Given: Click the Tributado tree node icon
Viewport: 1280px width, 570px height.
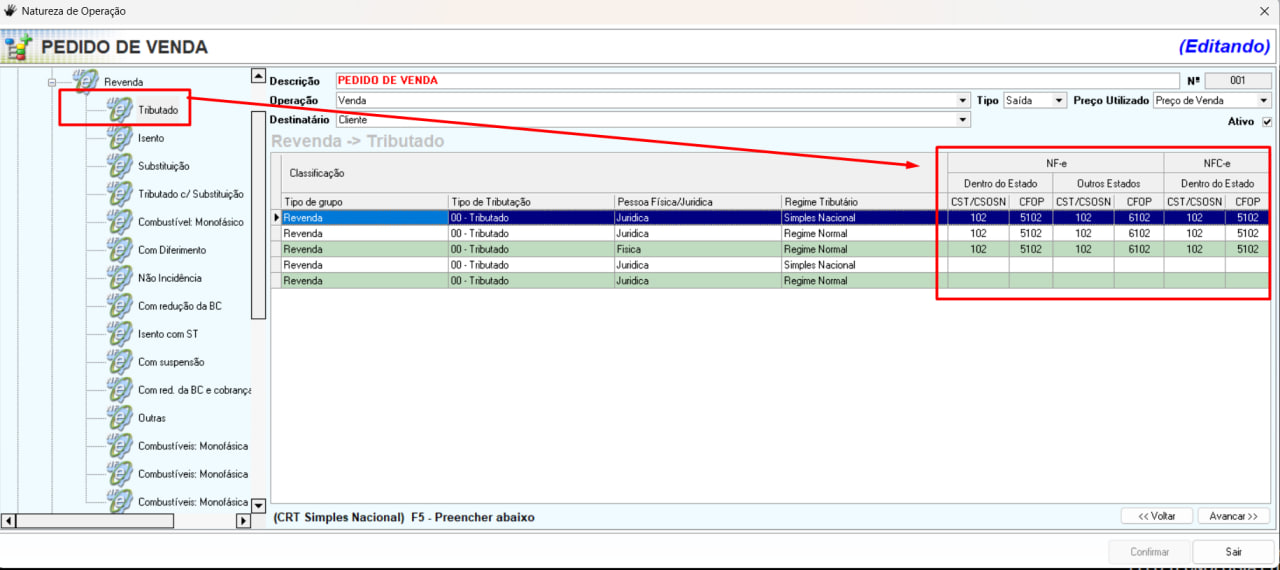Looking at the screenshot, I should point(120,110).
